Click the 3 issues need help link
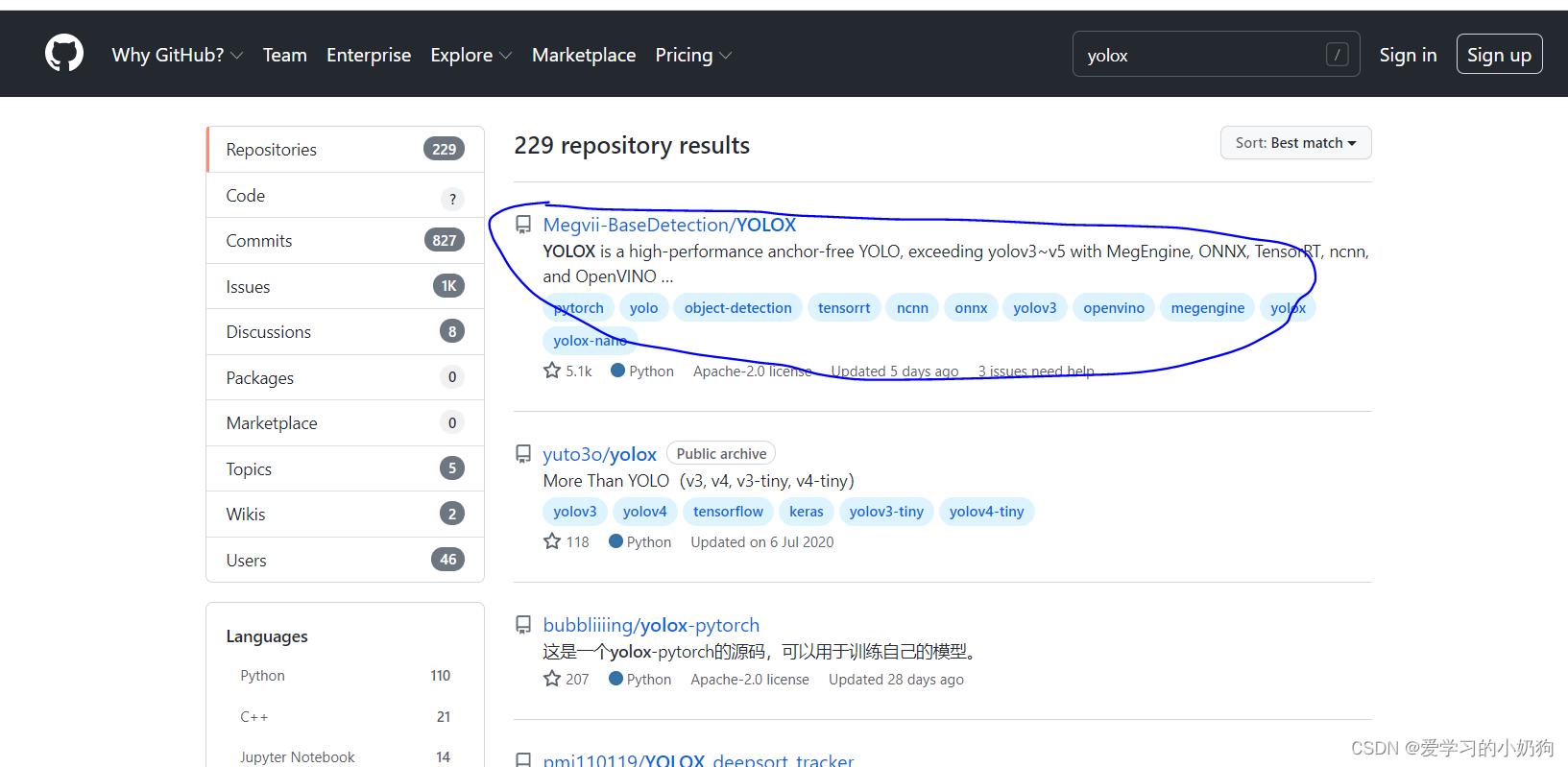 coord(1036,372)
